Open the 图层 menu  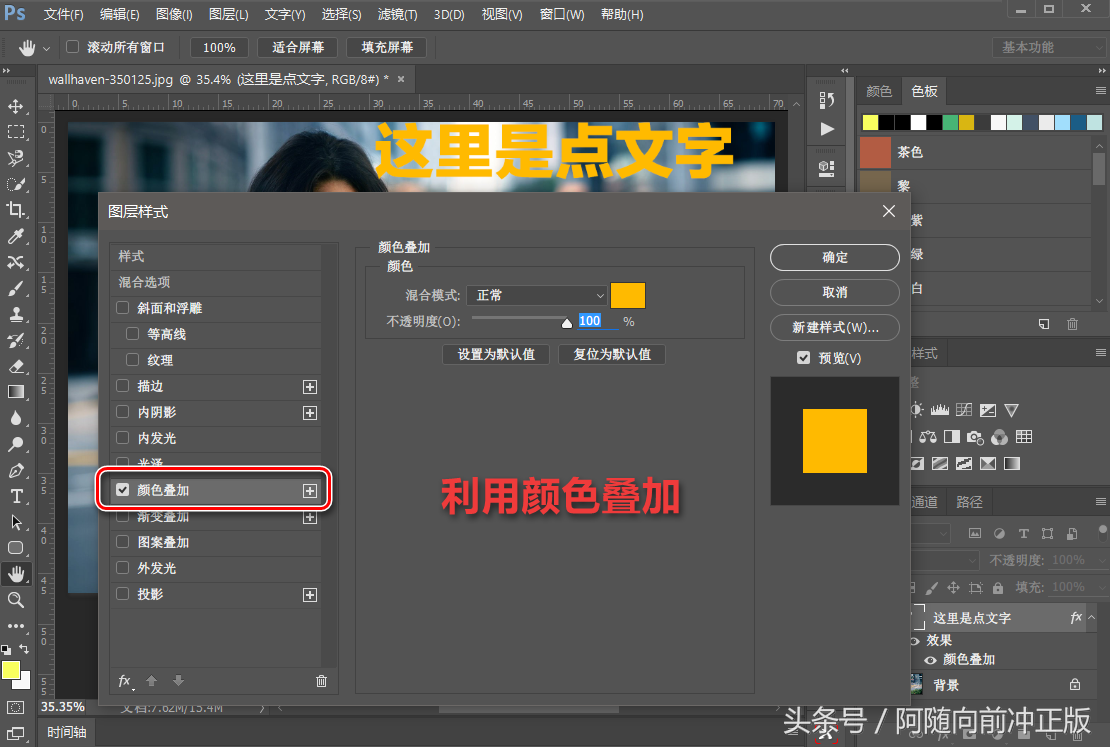click(x=229, y=14)
